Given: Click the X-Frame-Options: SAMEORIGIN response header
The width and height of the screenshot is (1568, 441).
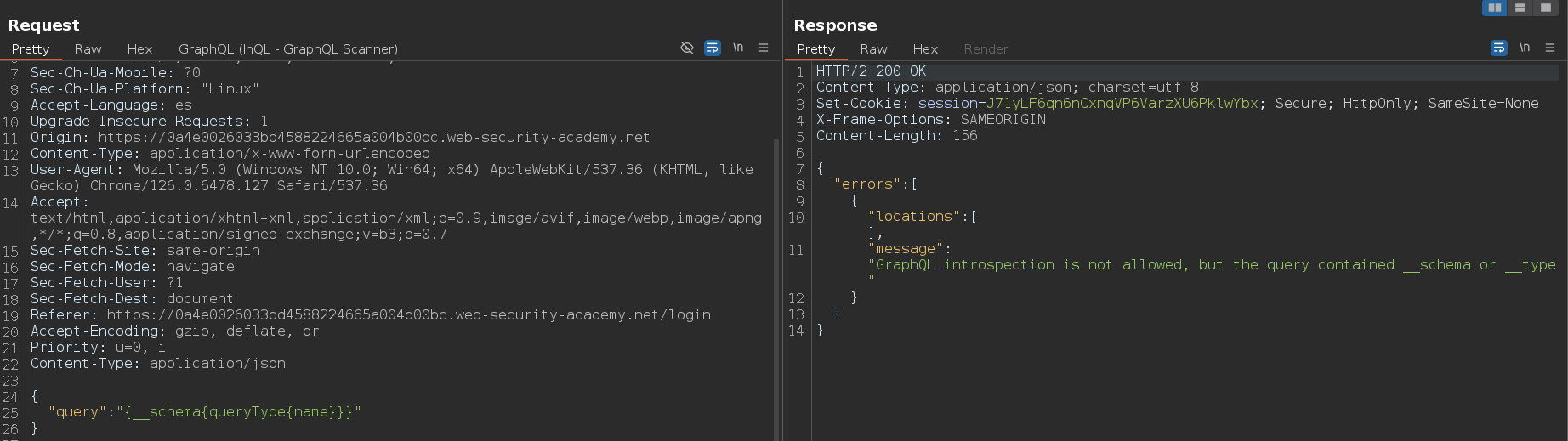Looking at the screenshot, I should 931,120.
